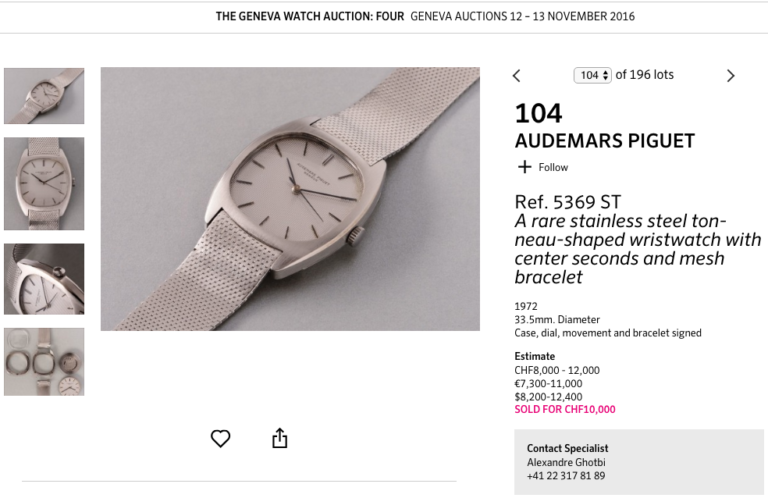
Task: Open the lot number 104 dropdown
Action: [593, 75]
